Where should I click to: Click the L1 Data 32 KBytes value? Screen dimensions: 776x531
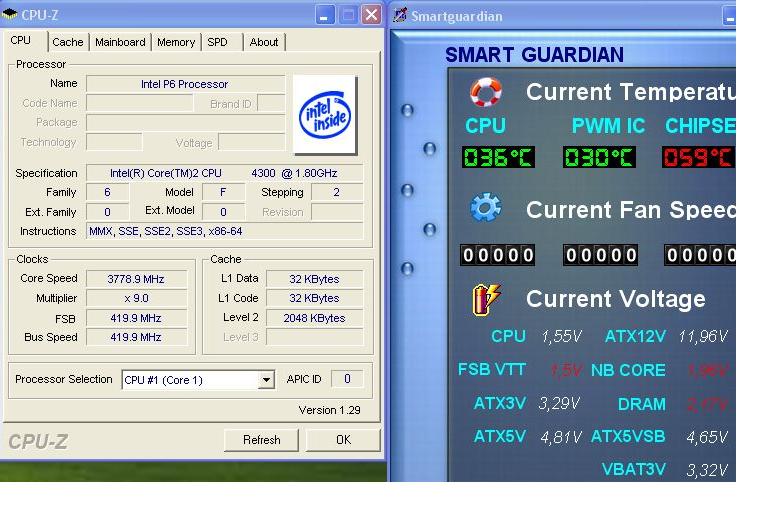[x=315, y=279]
